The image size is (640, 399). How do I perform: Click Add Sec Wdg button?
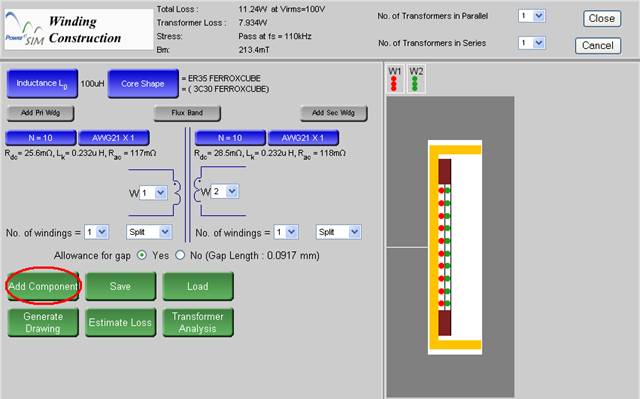tap(334, 113)
